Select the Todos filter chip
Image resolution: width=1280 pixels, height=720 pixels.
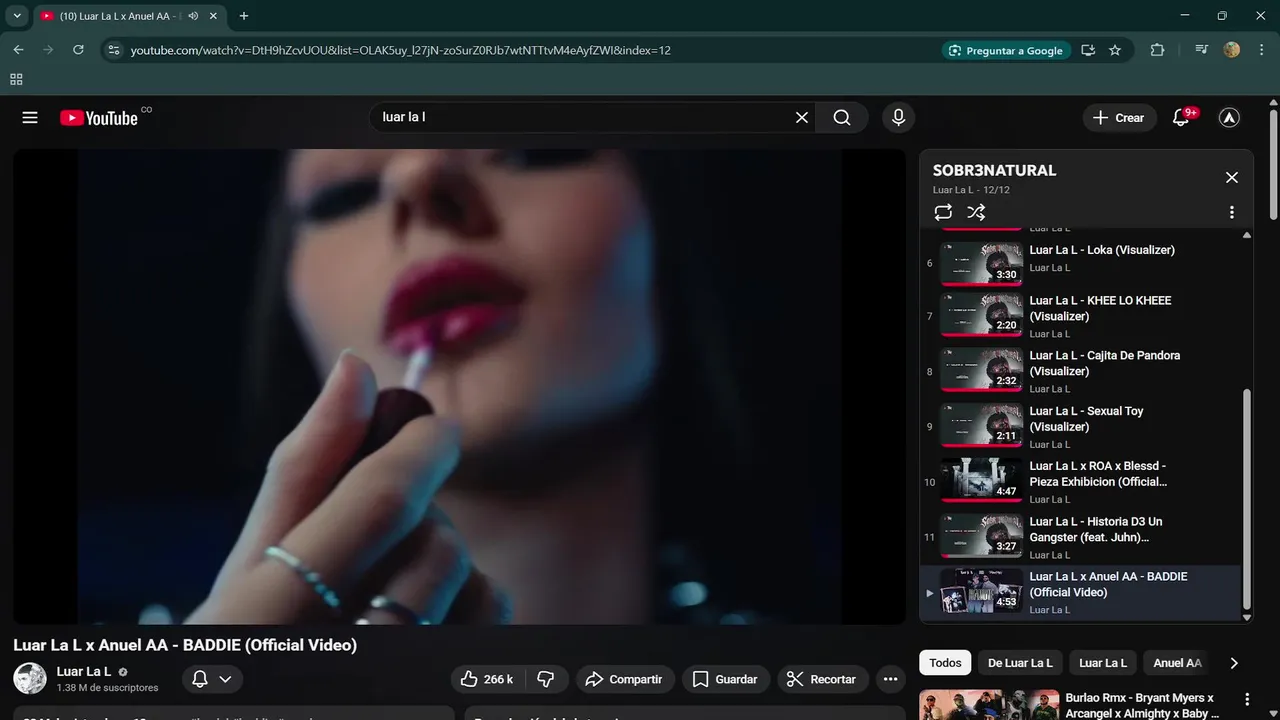(x=945, y=663)
